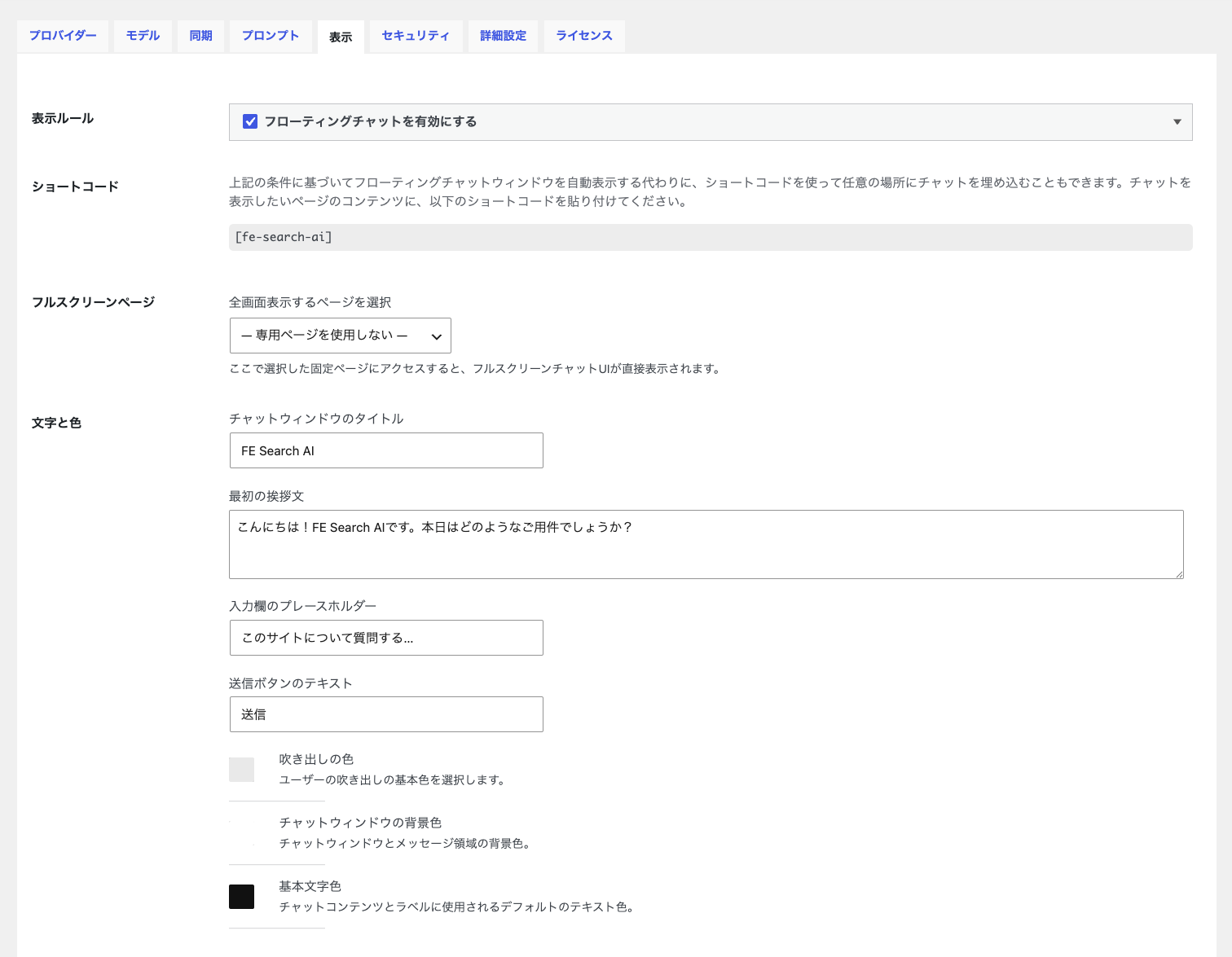The height and width of the screenshot is (957, 1232).
Task: Open the セキュリティ tab
Action: pos(416,36)
